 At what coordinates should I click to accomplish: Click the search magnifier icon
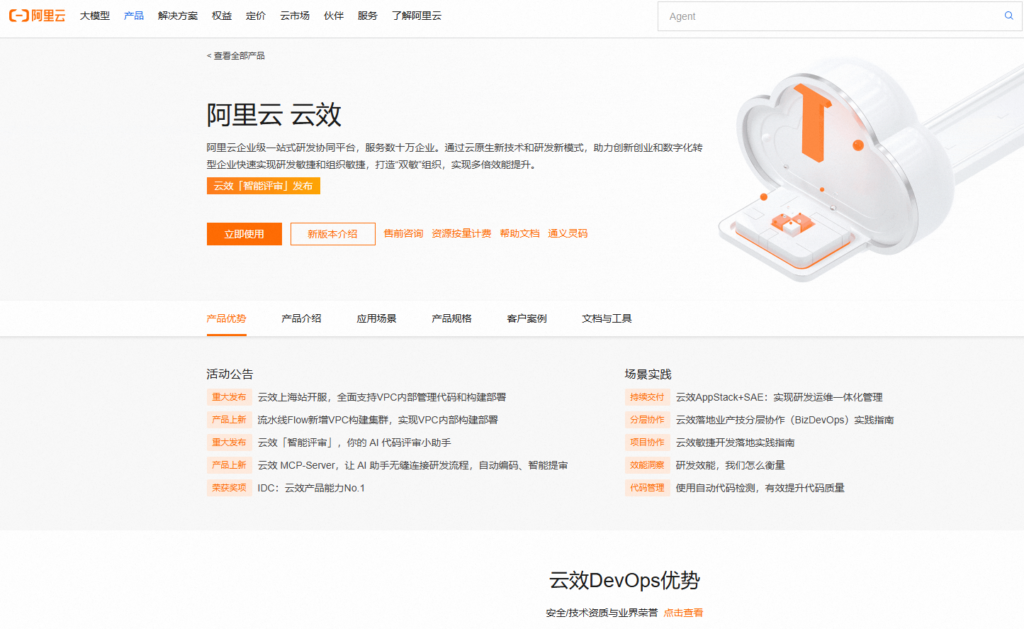(x=1009, y=16)
